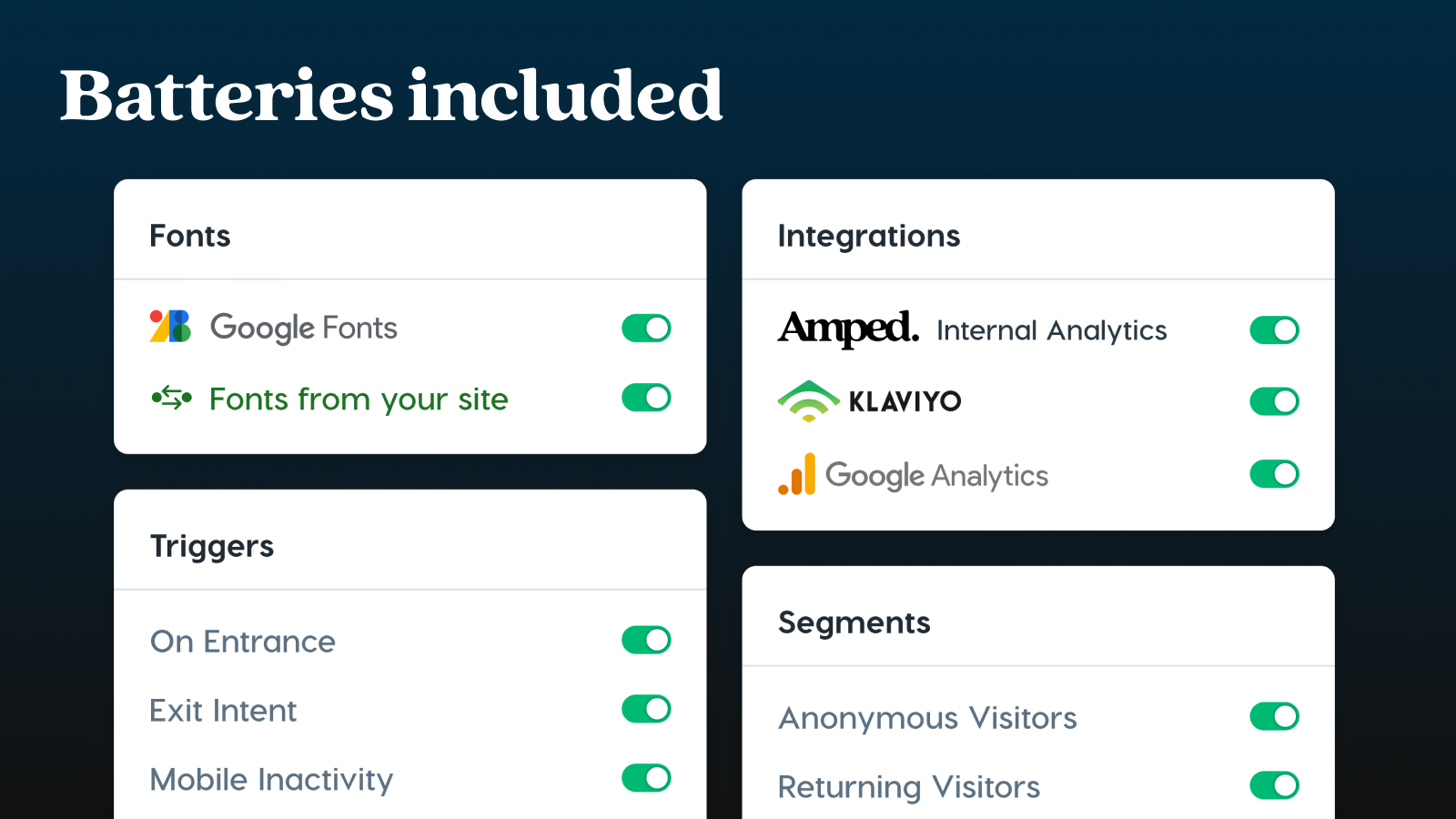Click the Integrations heading
Viewport: 1456px width, 819px height.
[x=869, y=236]
